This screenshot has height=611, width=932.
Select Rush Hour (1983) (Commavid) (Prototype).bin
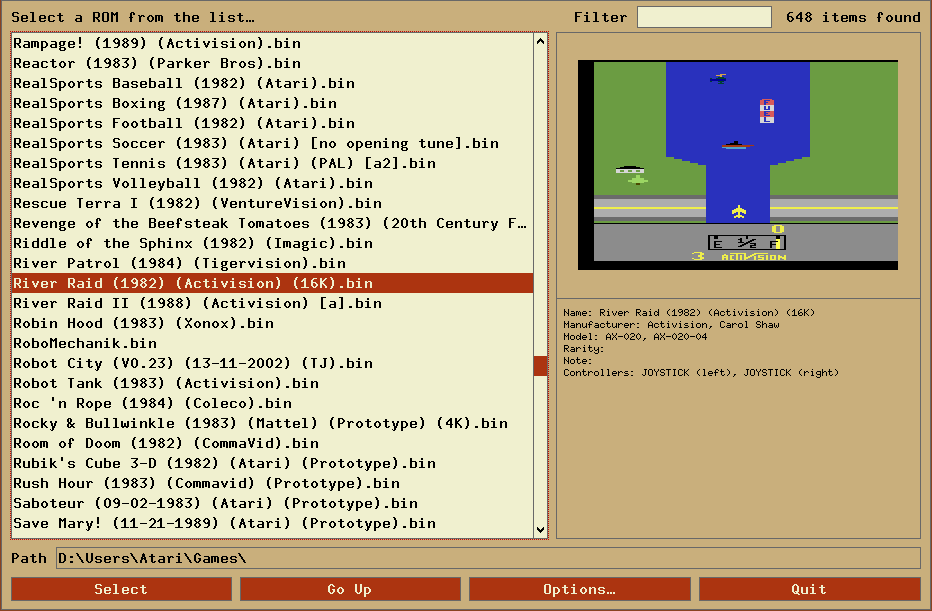pos(272,483)
